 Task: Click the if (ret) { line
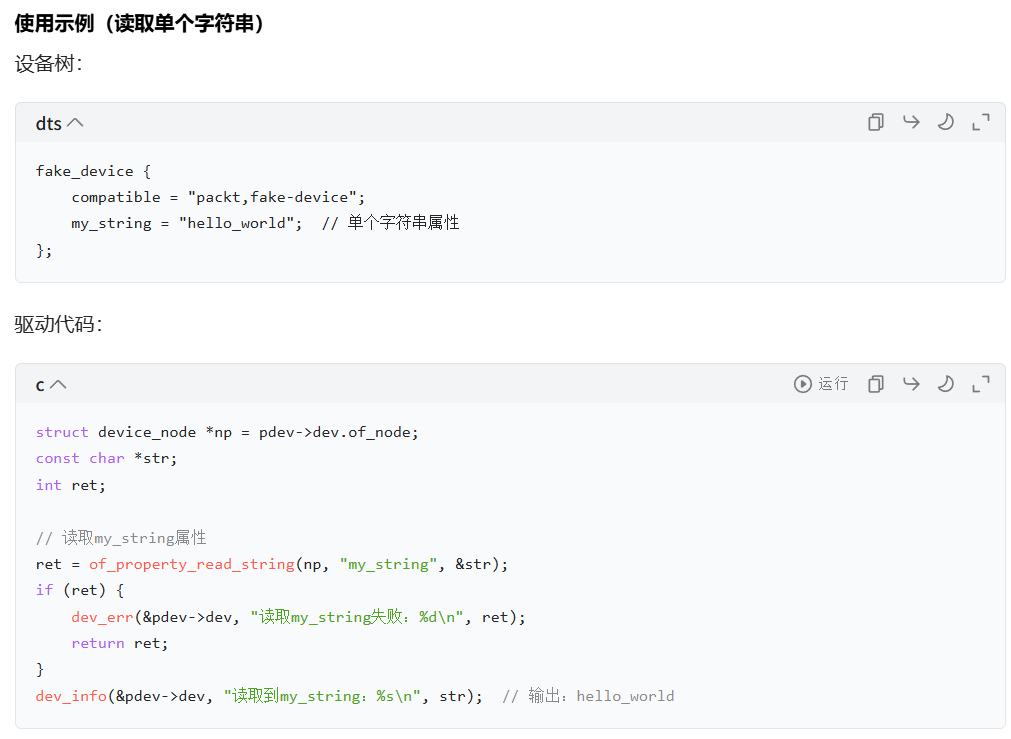pyautogui.click(x=80, y=590)
